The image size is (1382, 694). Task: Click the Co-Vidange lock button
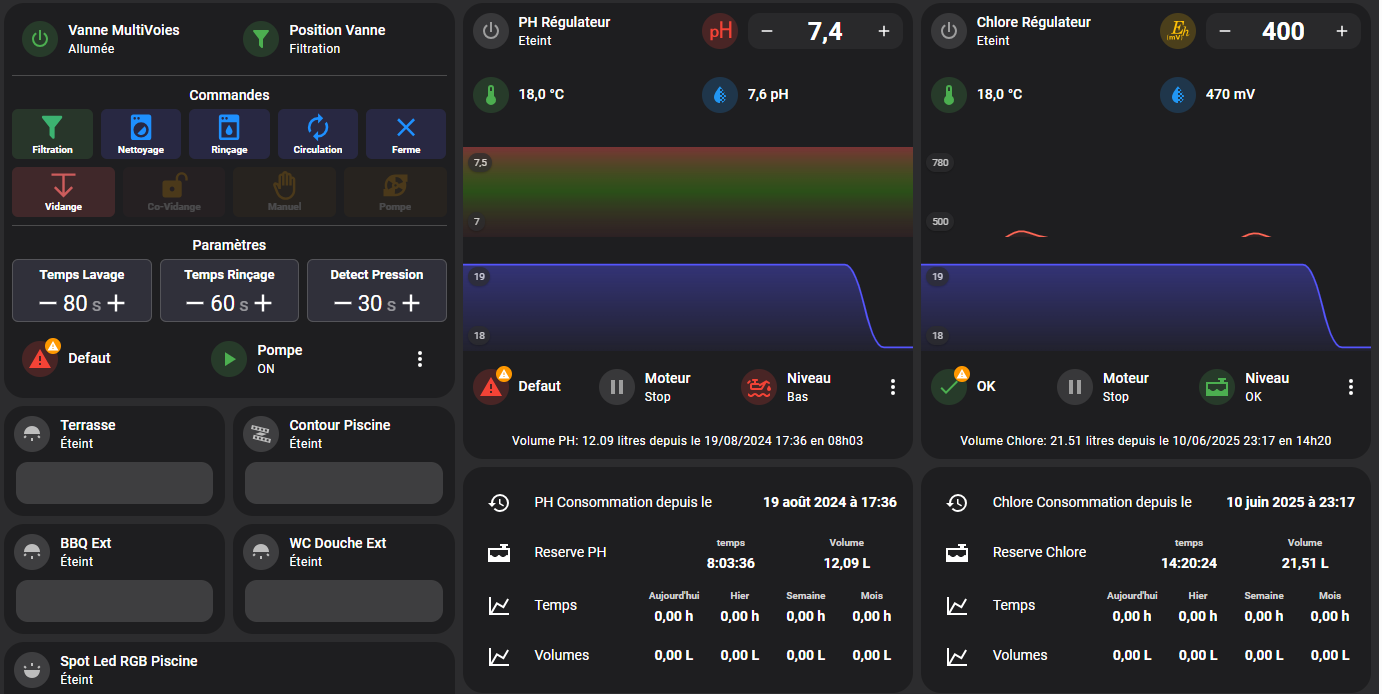pos(174,192)
